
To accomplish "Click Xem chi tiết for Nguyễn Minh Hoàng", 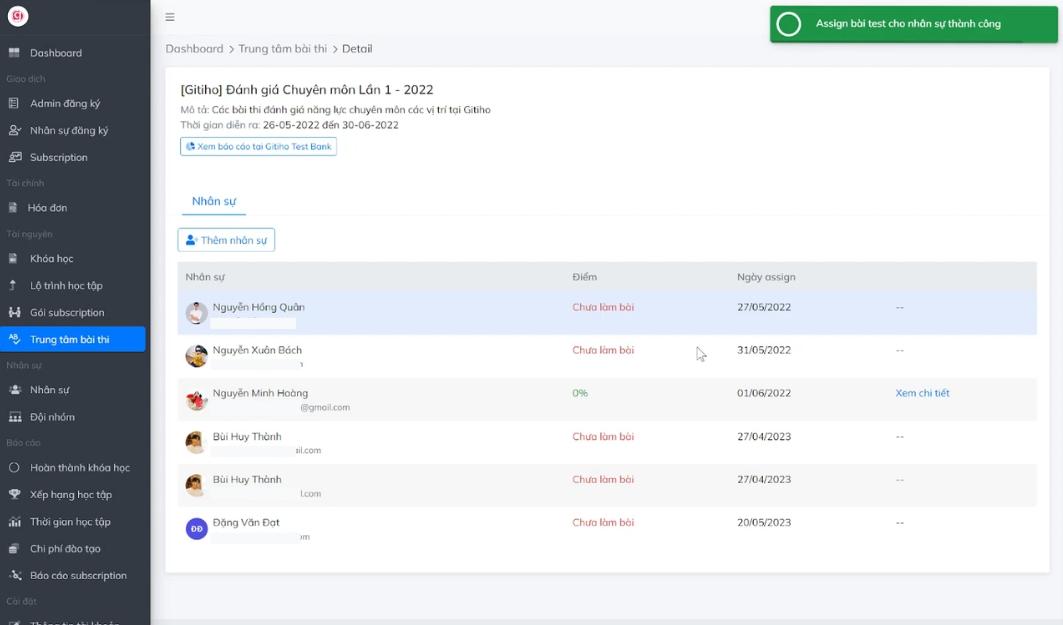I will coord(922,394).
